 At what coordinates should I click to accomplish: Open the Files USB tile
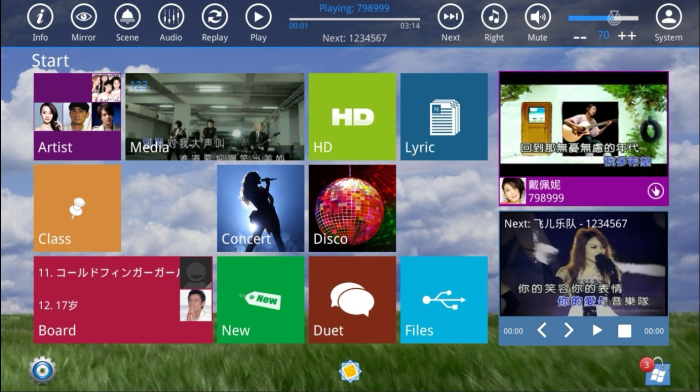[x=444, y=300]
